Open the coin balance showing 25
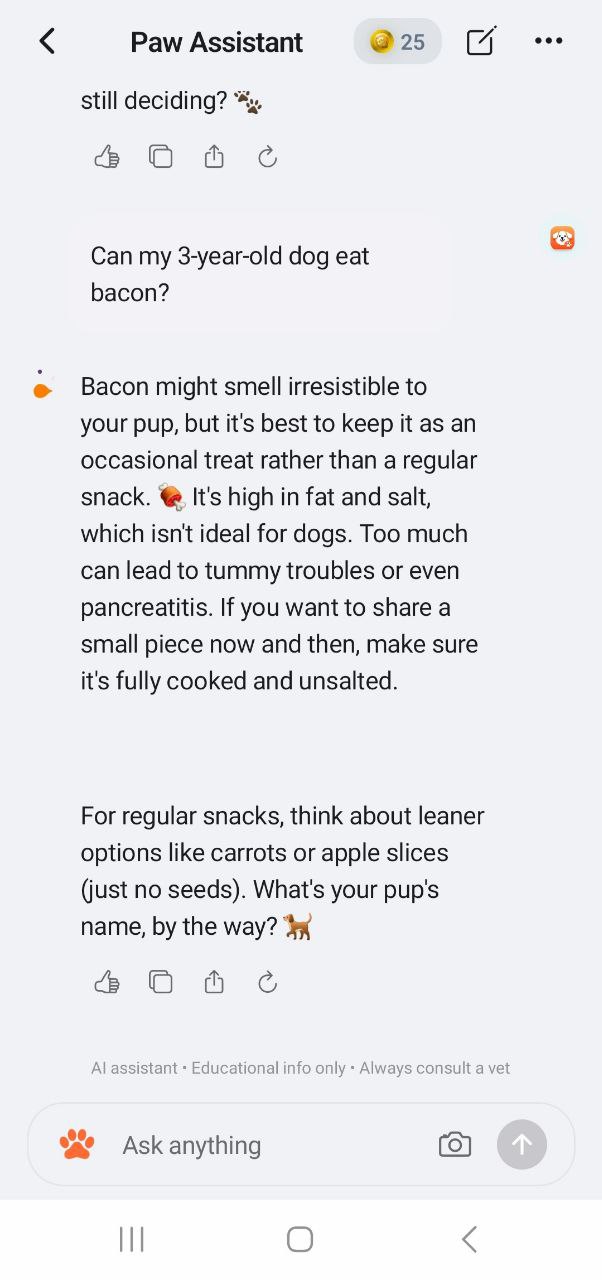The width and height of the screenshot is (602, 1280). pos(397,41)
